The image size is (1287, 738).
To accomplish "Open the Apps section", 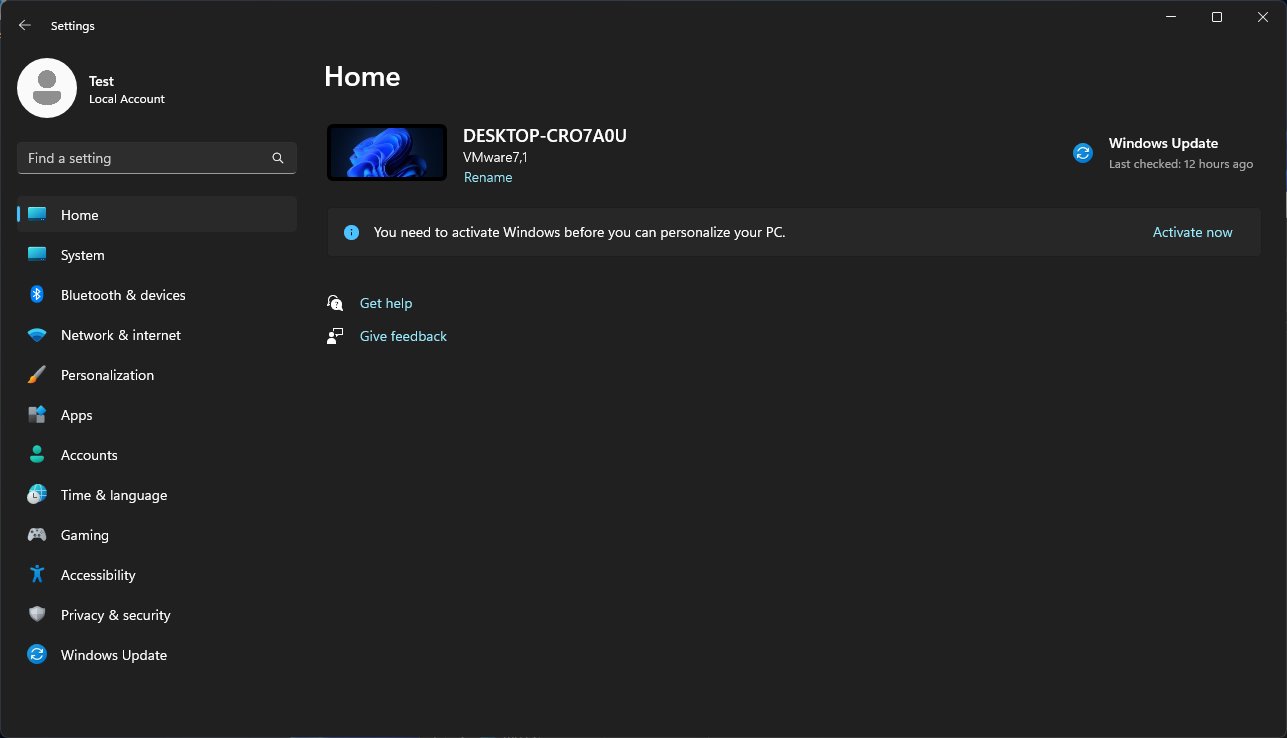I will [157, 415].
